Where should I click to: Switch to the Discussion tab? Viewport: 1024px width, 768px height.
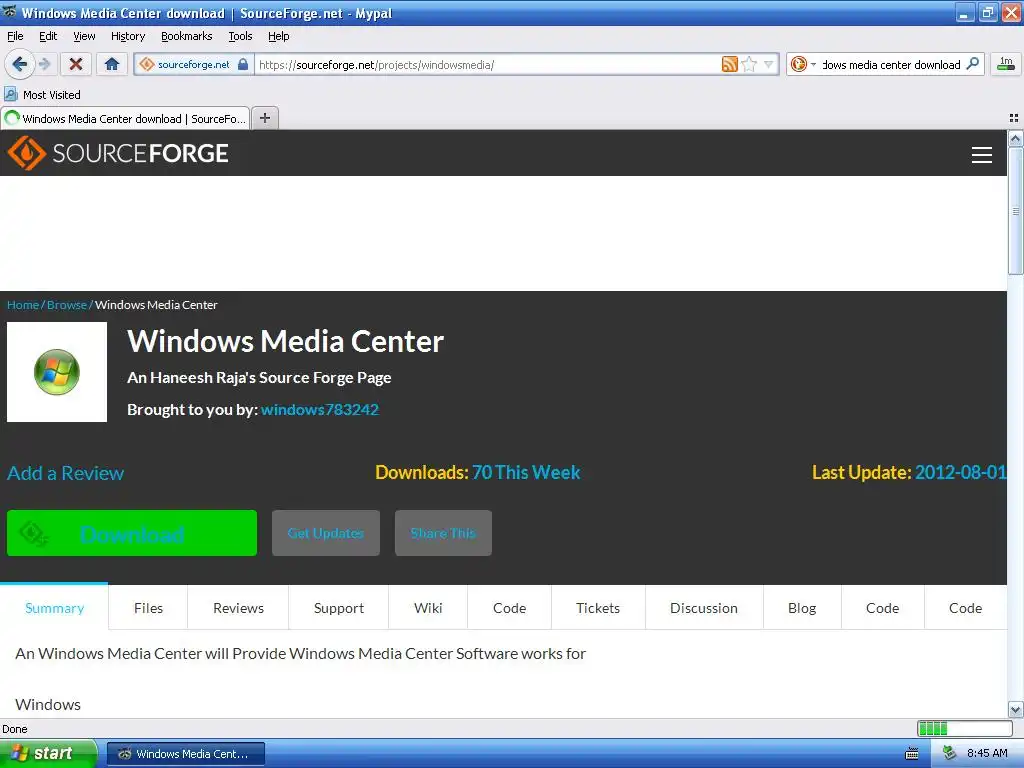point(704,607)
